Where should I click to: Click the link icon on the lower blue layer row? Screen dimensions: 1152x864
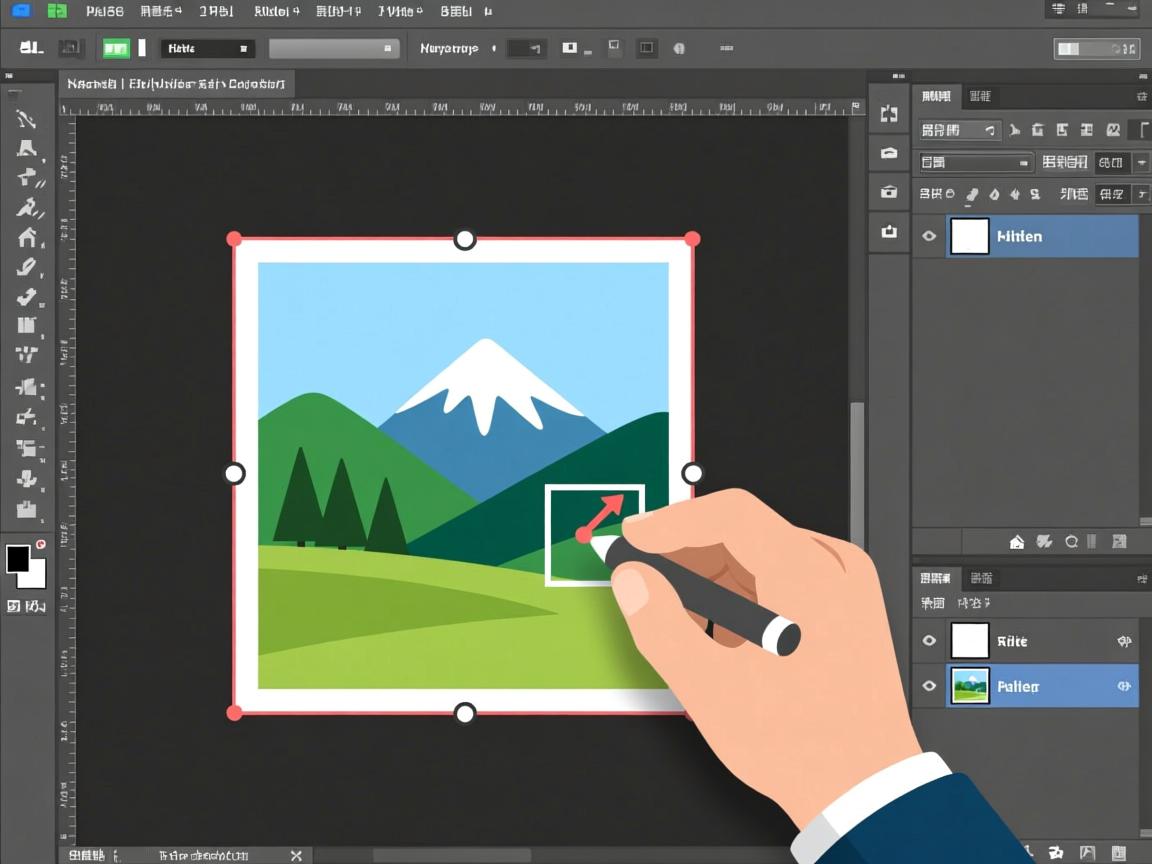click(x=1124, y=687)
